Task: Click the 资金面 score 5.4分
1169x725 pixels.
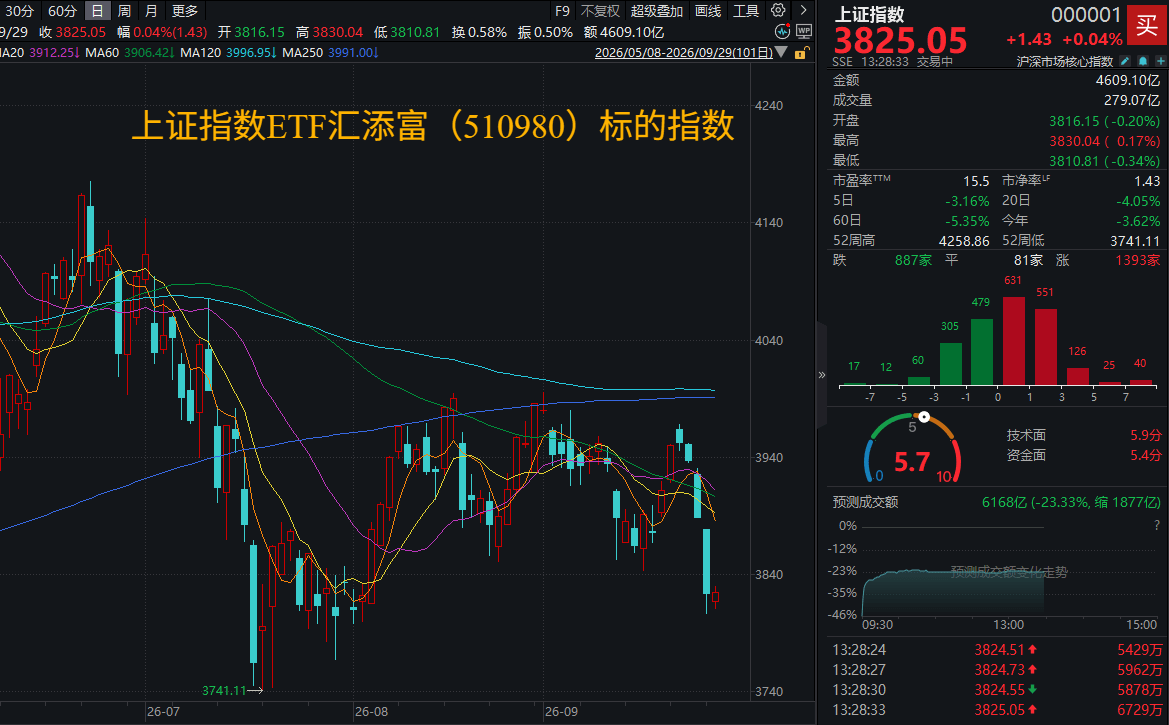Action: click(x=1146, y=455)
